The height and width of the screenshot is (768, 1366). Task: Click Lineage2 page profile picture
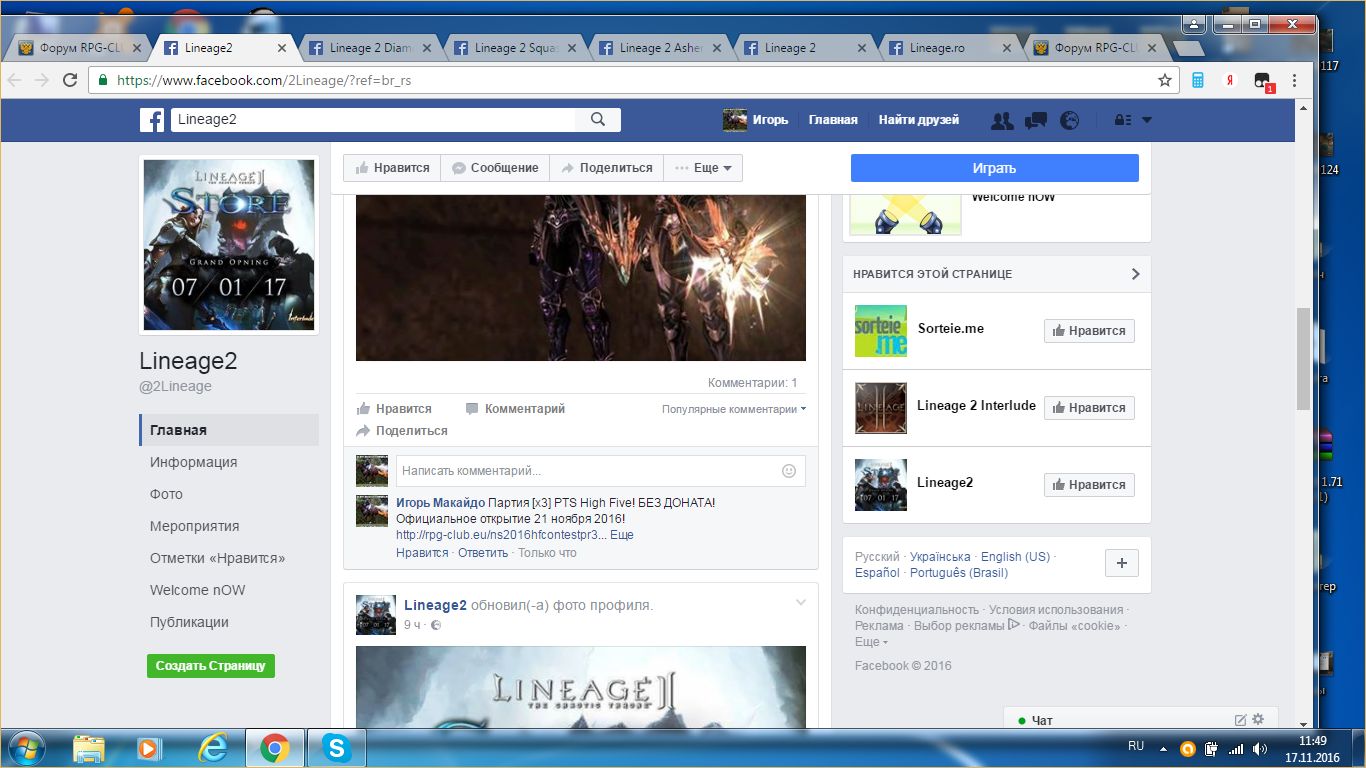[x=229, y=245]
